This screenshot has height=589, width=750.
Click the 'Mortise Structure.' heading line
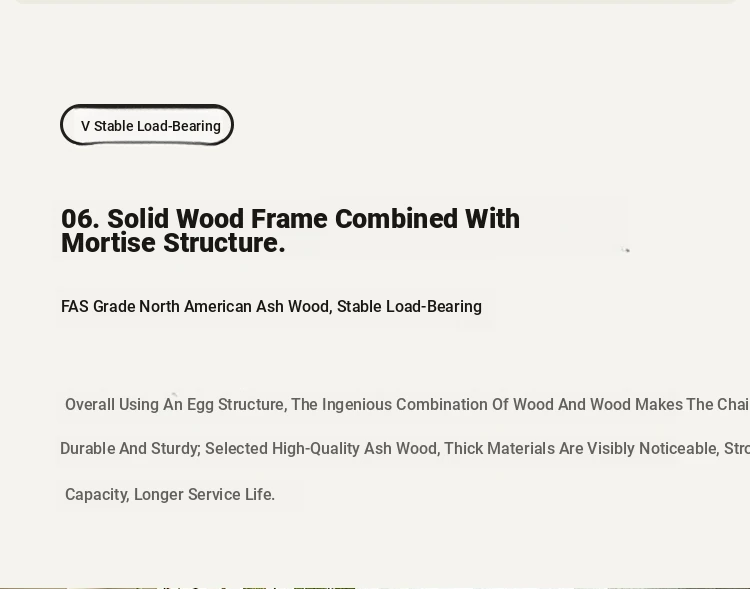[x=173, y=243]
